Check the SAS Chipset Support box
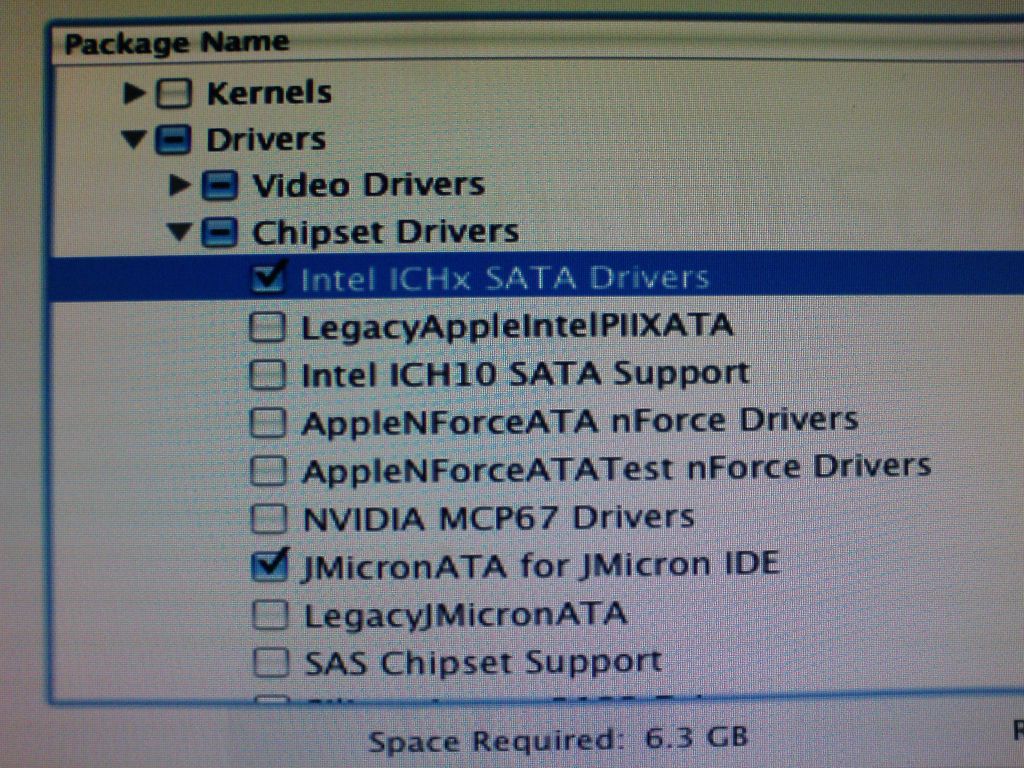Screen dimensions: 1024x768 (271, 663)
